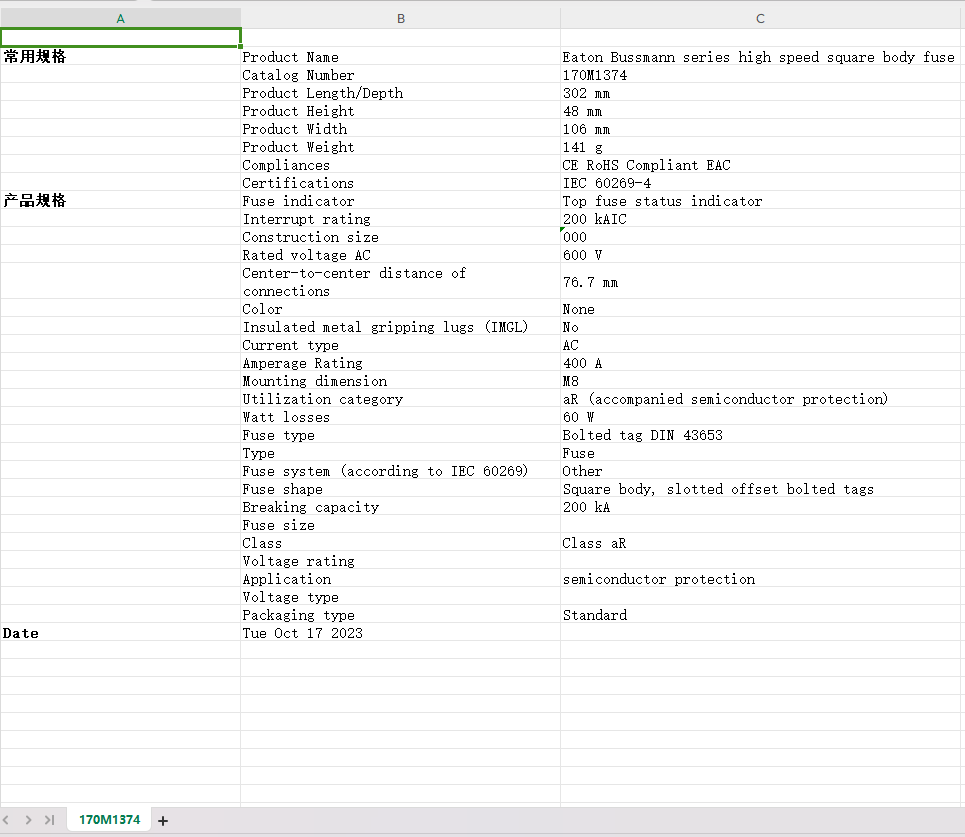Select the 'Class aR' value cell
The width and height of the screenshot is (965, 837).
click(x=760, y=543)
